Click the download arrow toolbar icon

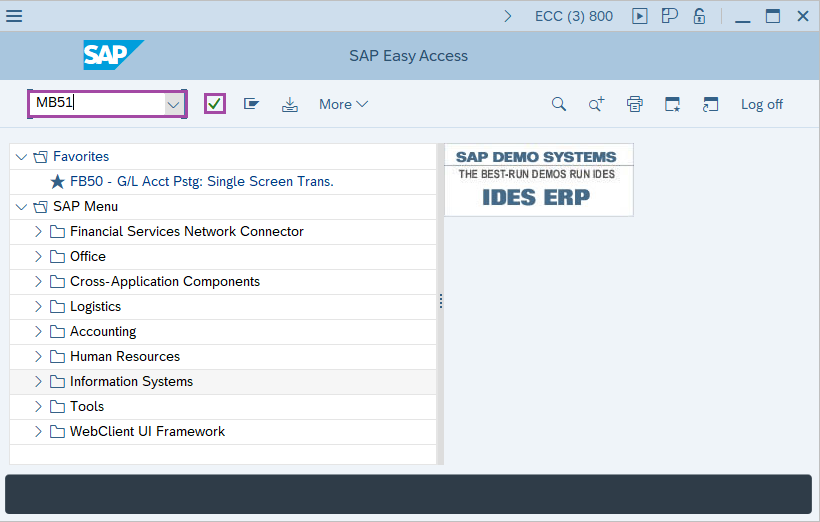pos(290,104)
